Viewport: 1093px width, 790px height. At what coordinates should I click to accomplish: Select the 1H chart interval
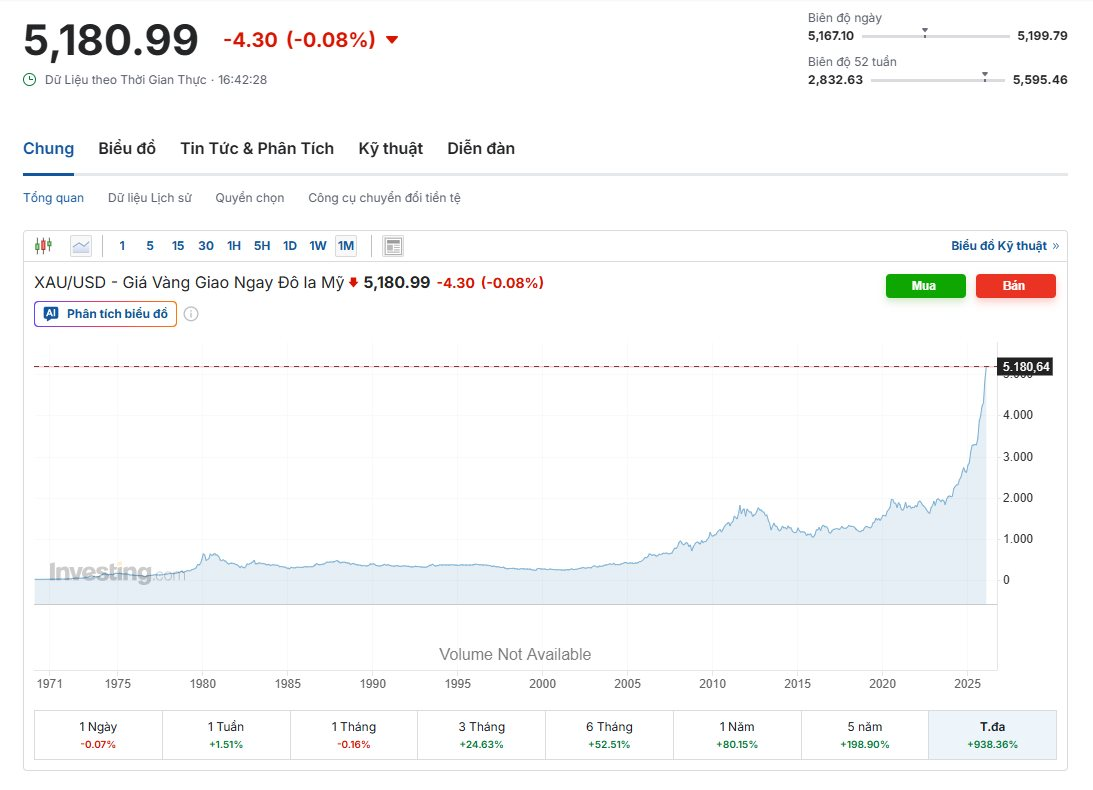coord(234,246)
